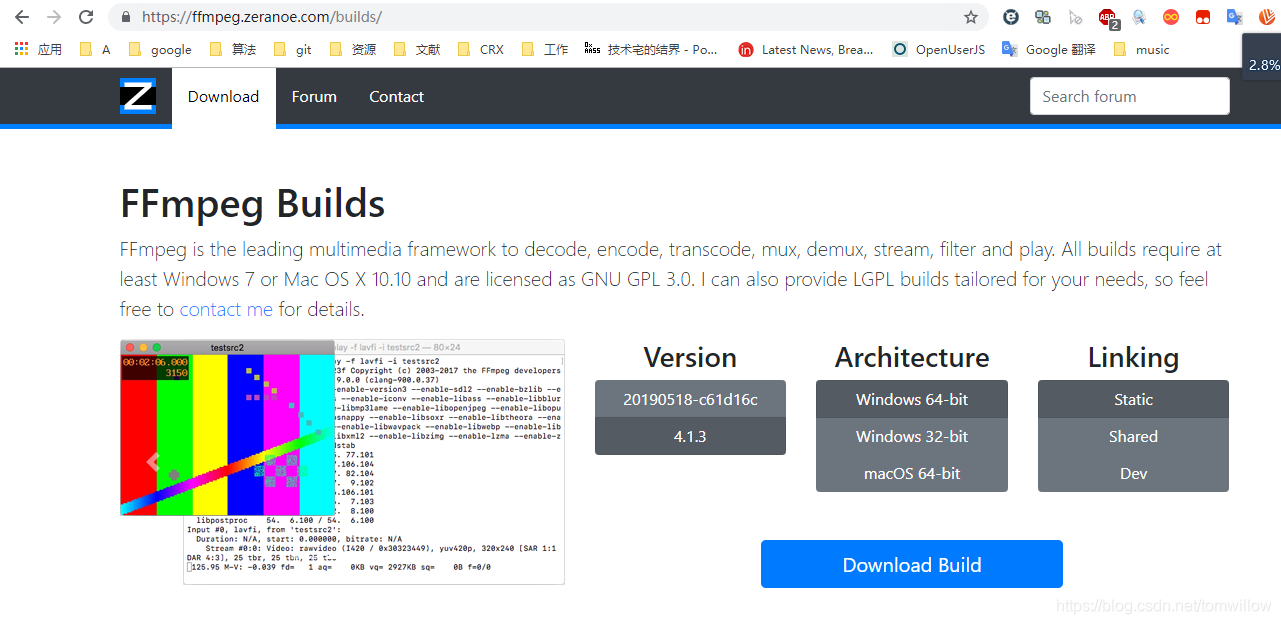This screenshot has width=1281, height=624.
Task: Click the grey cursor-blocked extension icon
Action: click(1075, 17)
